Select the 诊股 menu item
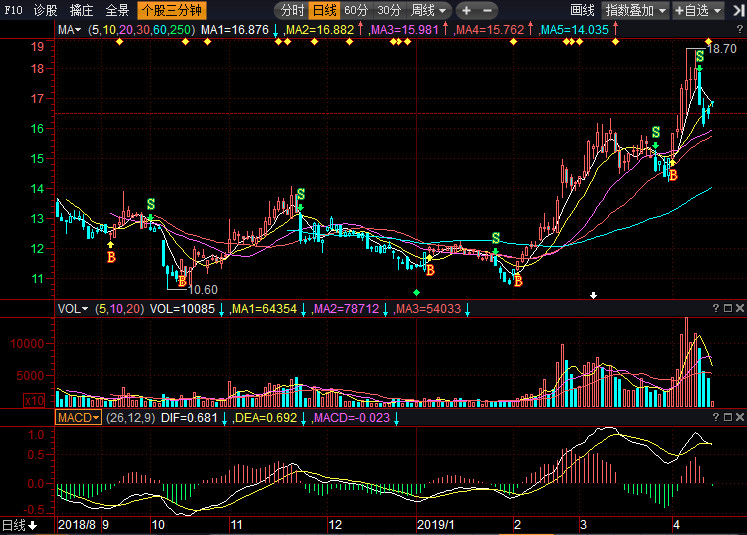The image size is (747, 535). tap(46, 10)
